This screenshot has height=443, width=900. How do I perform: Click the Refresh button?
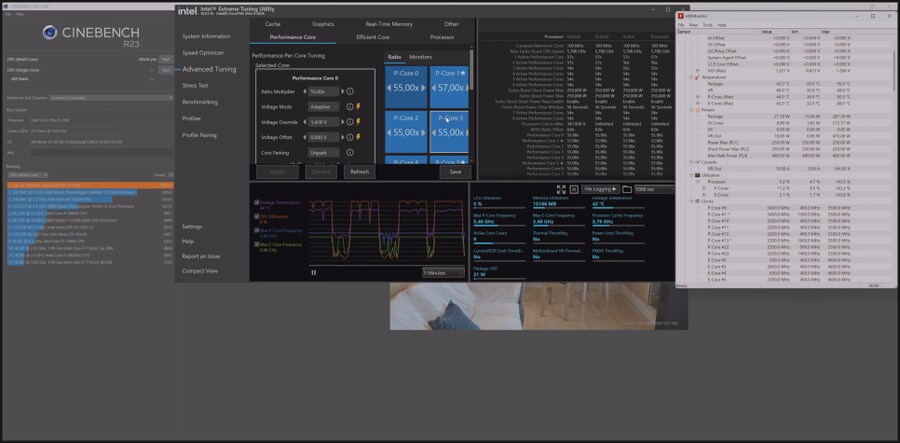pyautogui.click(x=358, y=171)
